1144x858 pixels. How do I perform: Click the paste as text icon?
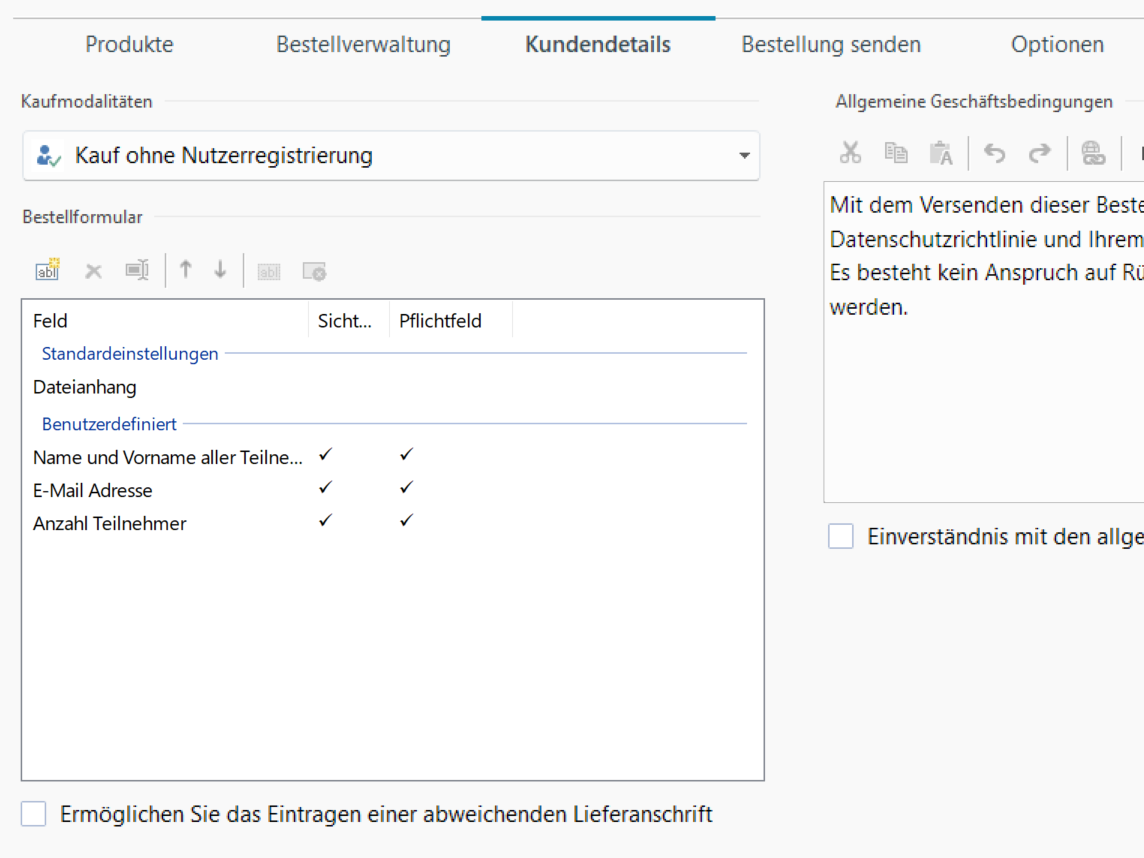941,153
